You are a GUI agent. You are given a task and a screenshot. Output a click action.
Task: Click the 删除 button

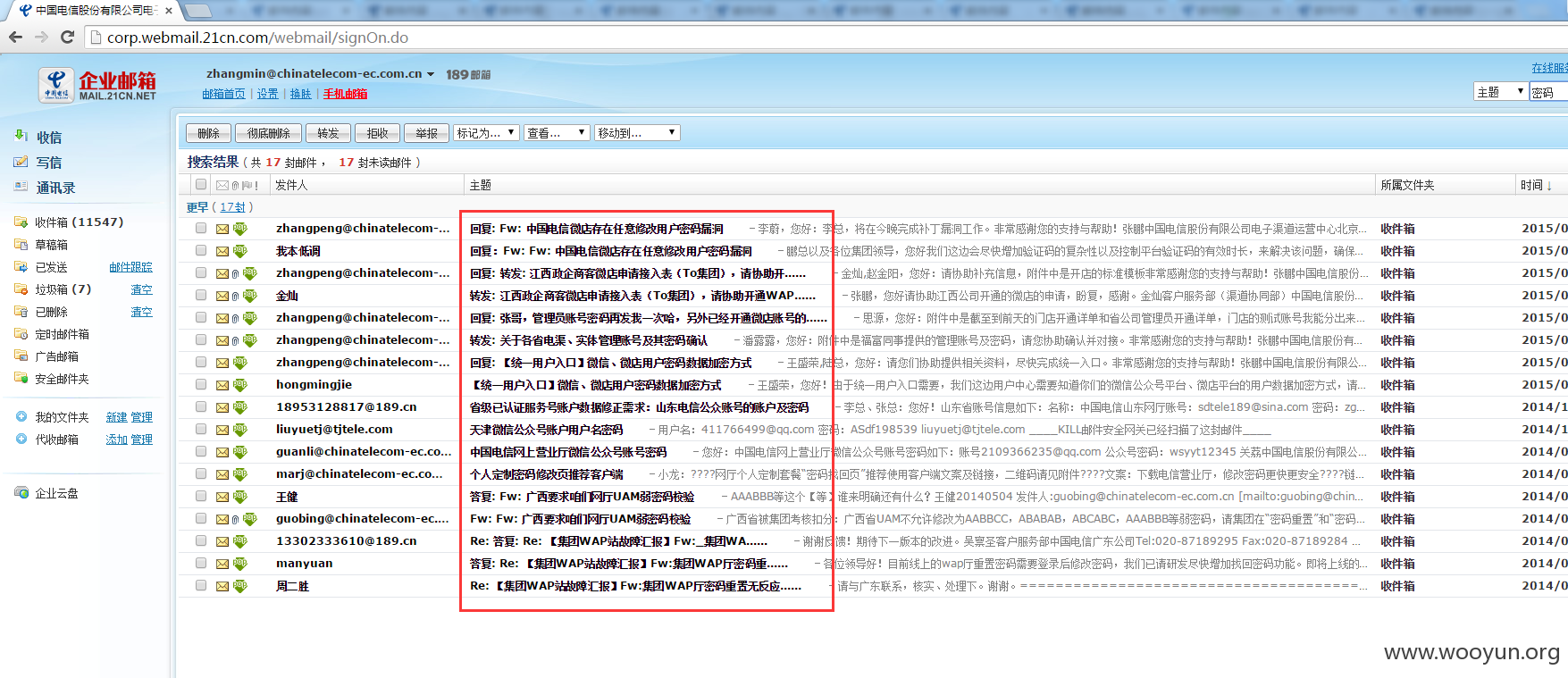pos(208,133)
